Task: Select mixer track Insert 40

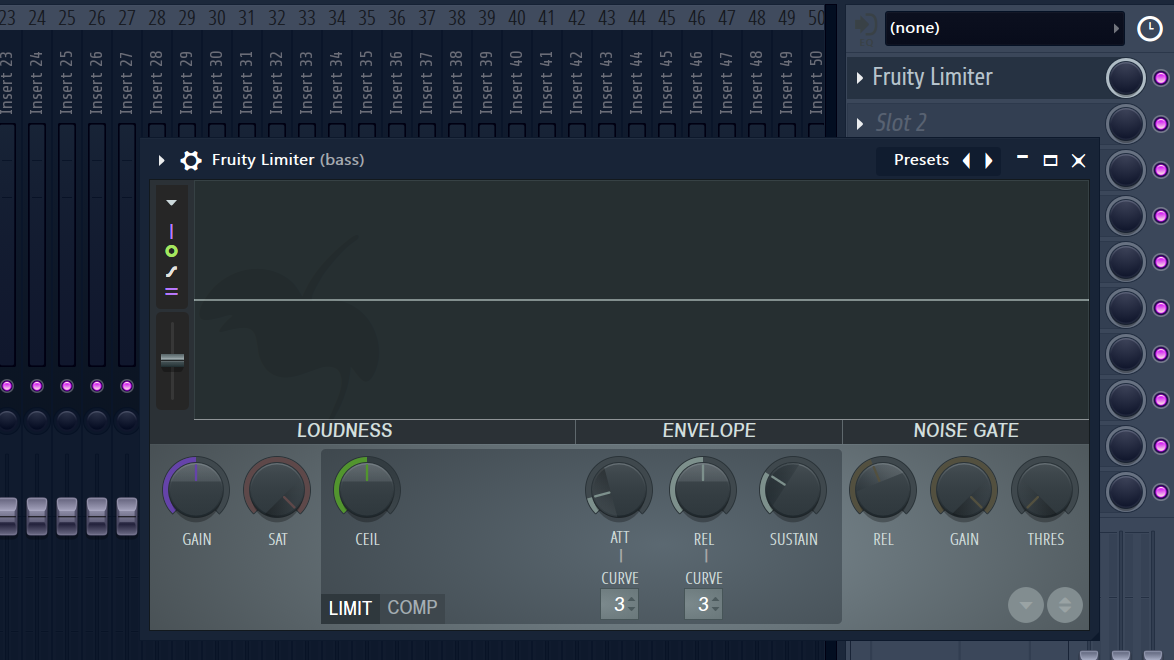Action: 516,82
